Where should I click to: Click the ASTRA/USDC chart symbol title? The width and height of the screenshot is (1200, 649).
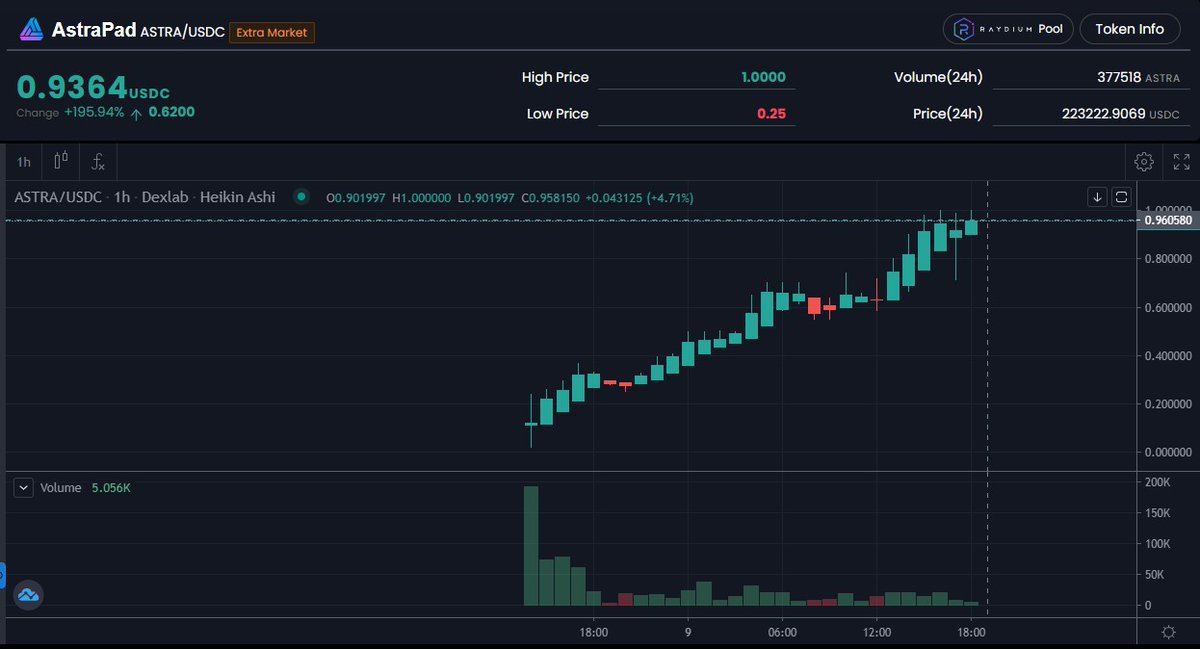(x=58, y=197)
